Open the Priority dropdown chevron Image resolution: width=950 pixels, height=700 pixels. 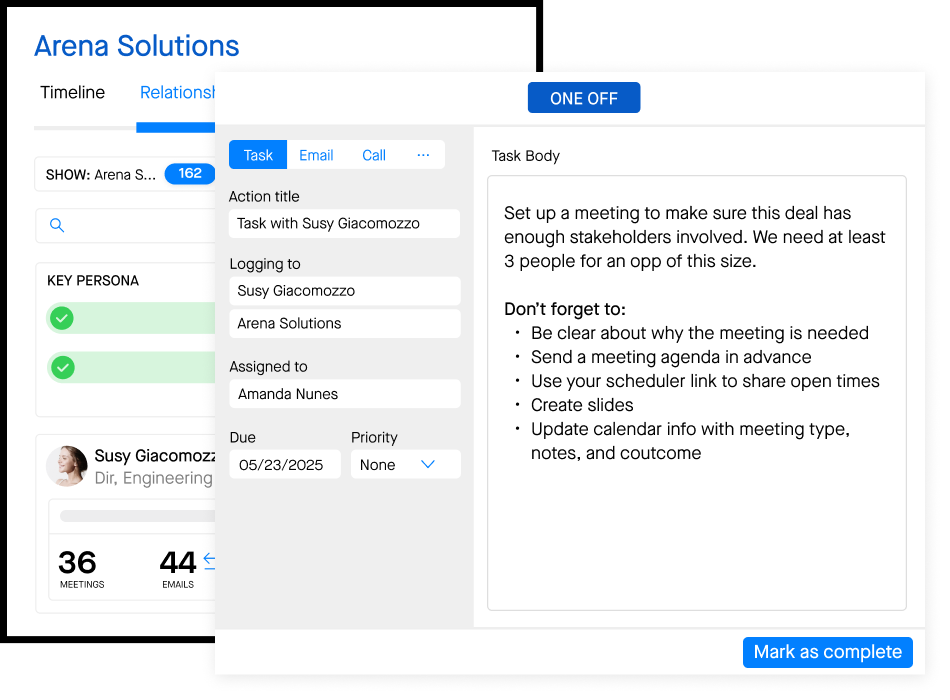tap(428, 464)
